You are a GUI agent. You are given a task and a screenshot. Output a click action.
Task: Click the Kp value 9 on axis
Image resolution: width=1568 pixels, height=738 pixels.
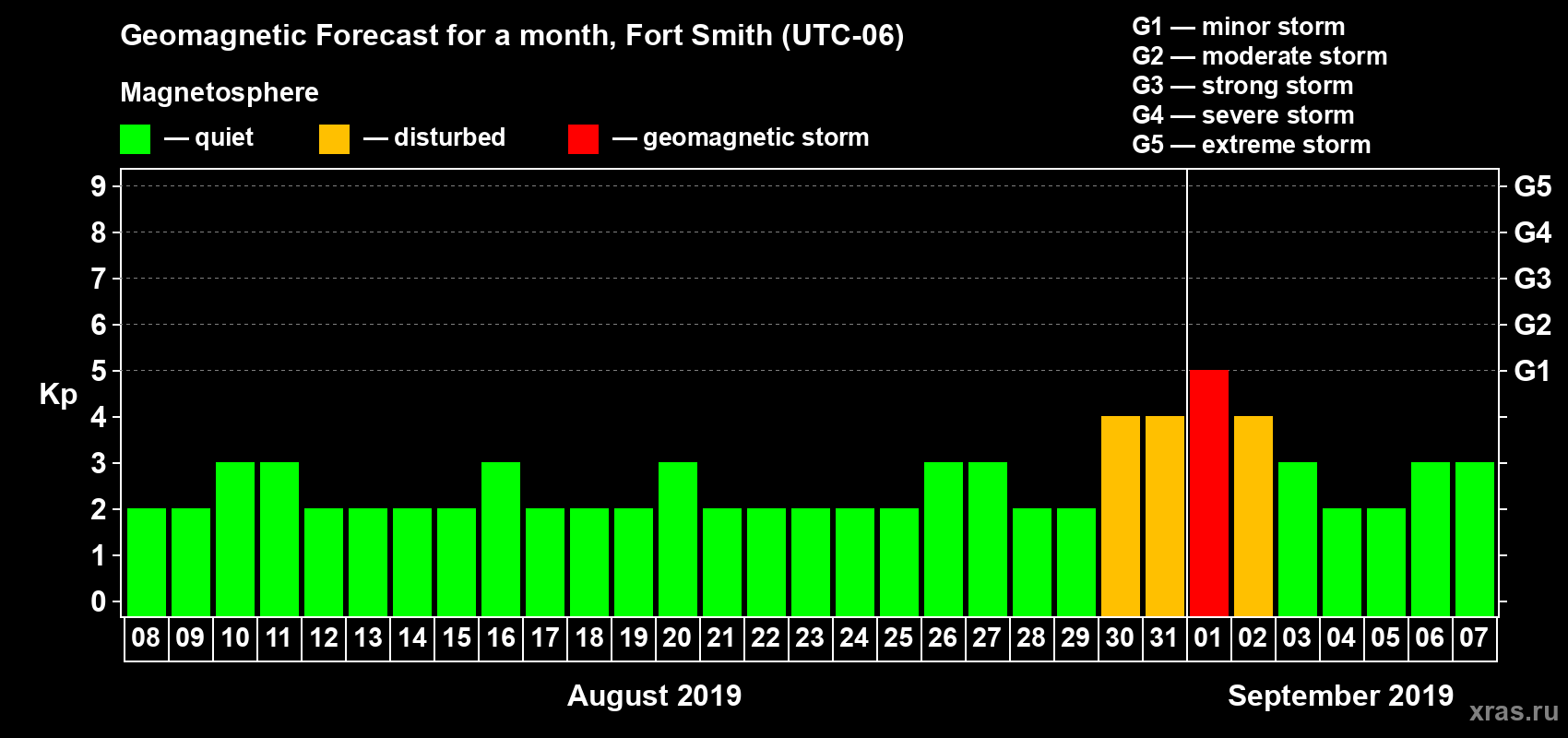click(x=99, y=186)
